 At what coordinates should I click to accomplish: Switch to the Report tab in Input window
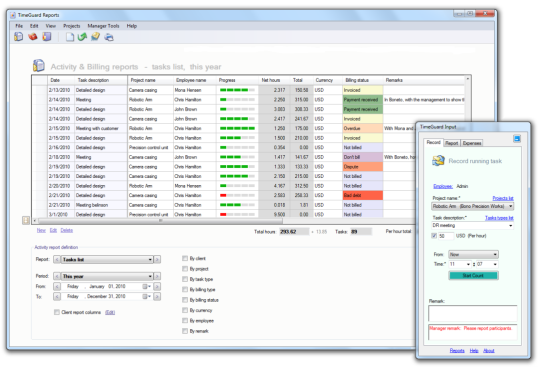pos(451,143)
